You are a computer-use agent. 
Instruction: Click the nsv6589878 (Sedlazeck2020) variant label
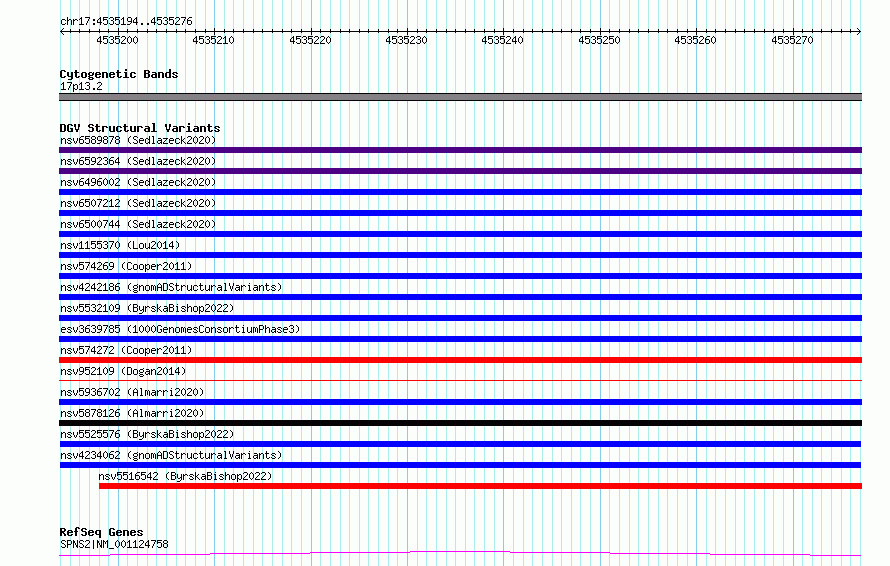point(138,140)
